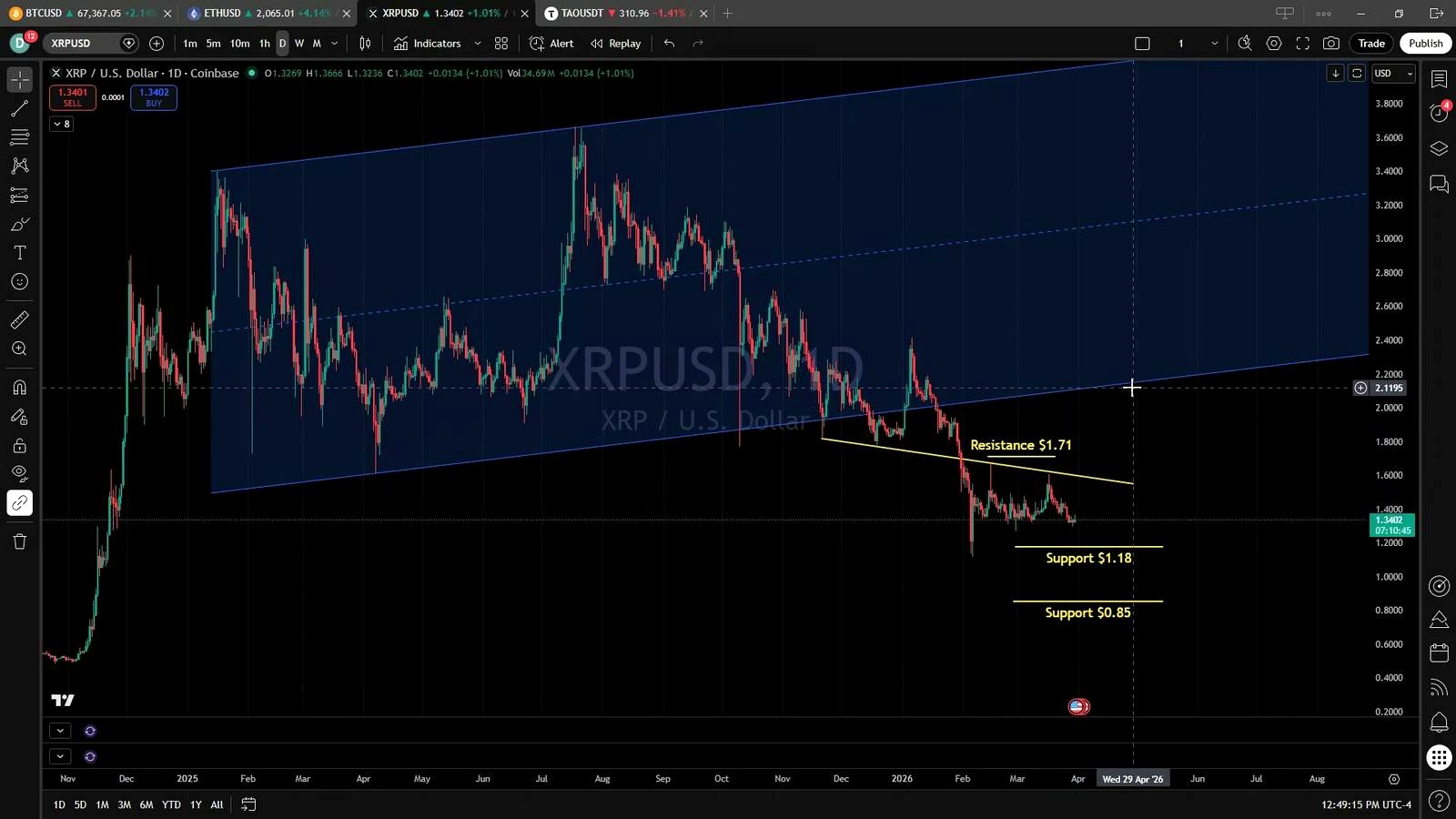Image resolution: width=1456 pixels, height=819 pixels.
Task: Enter fullscreen mode
Action: coord(1302,43)
